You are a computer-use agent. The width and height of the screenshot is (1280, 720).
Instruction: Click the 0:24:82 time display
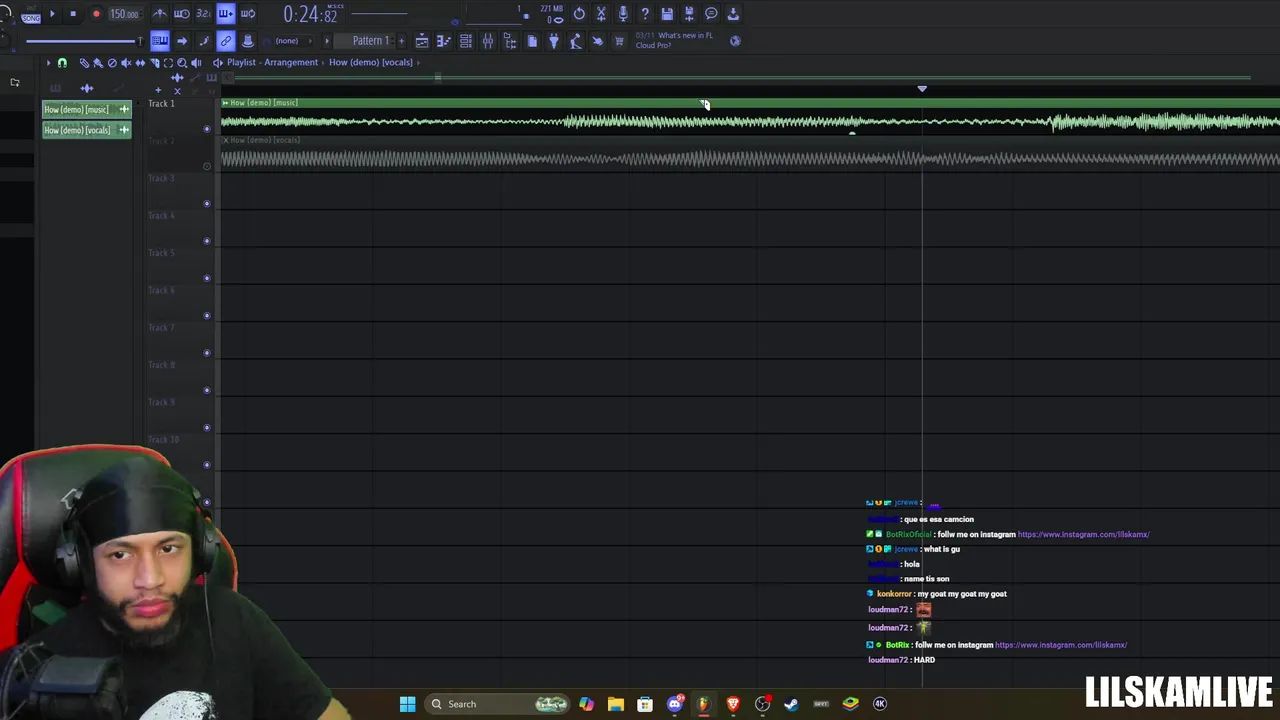click(x=309, y=14)
